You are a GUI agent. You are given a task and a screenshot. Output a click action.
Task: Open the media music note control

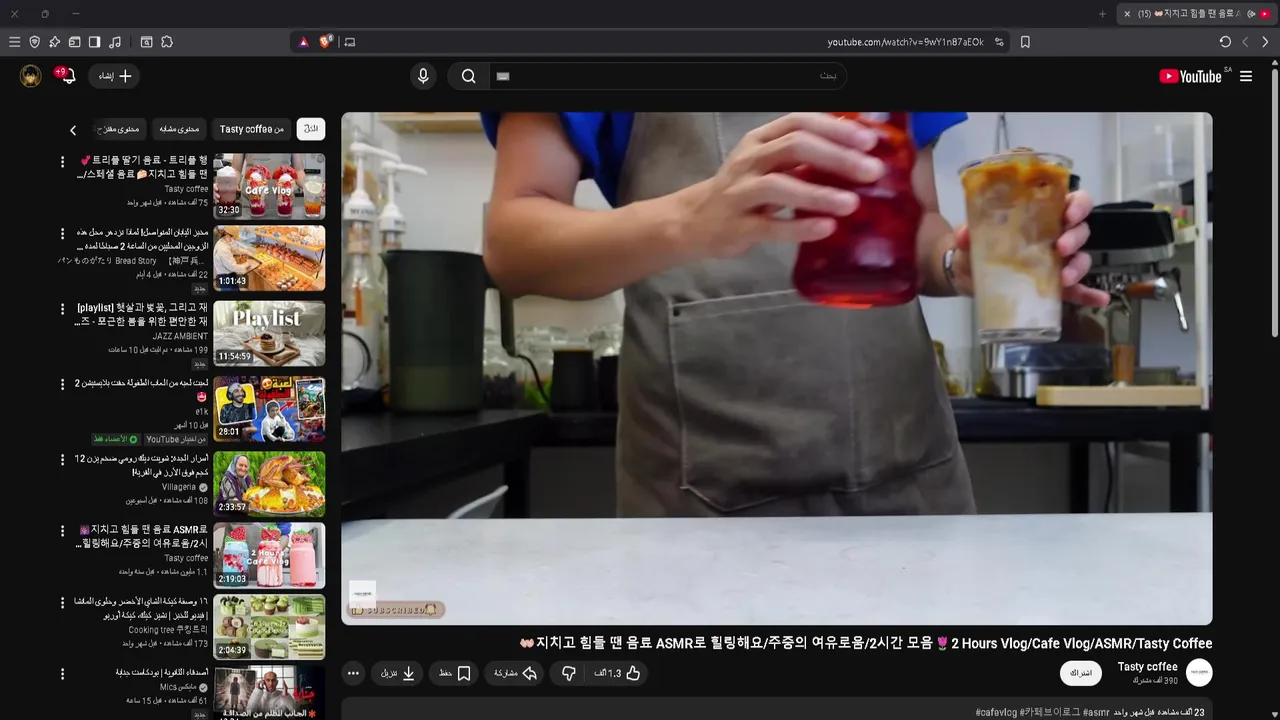coord(115,42)
